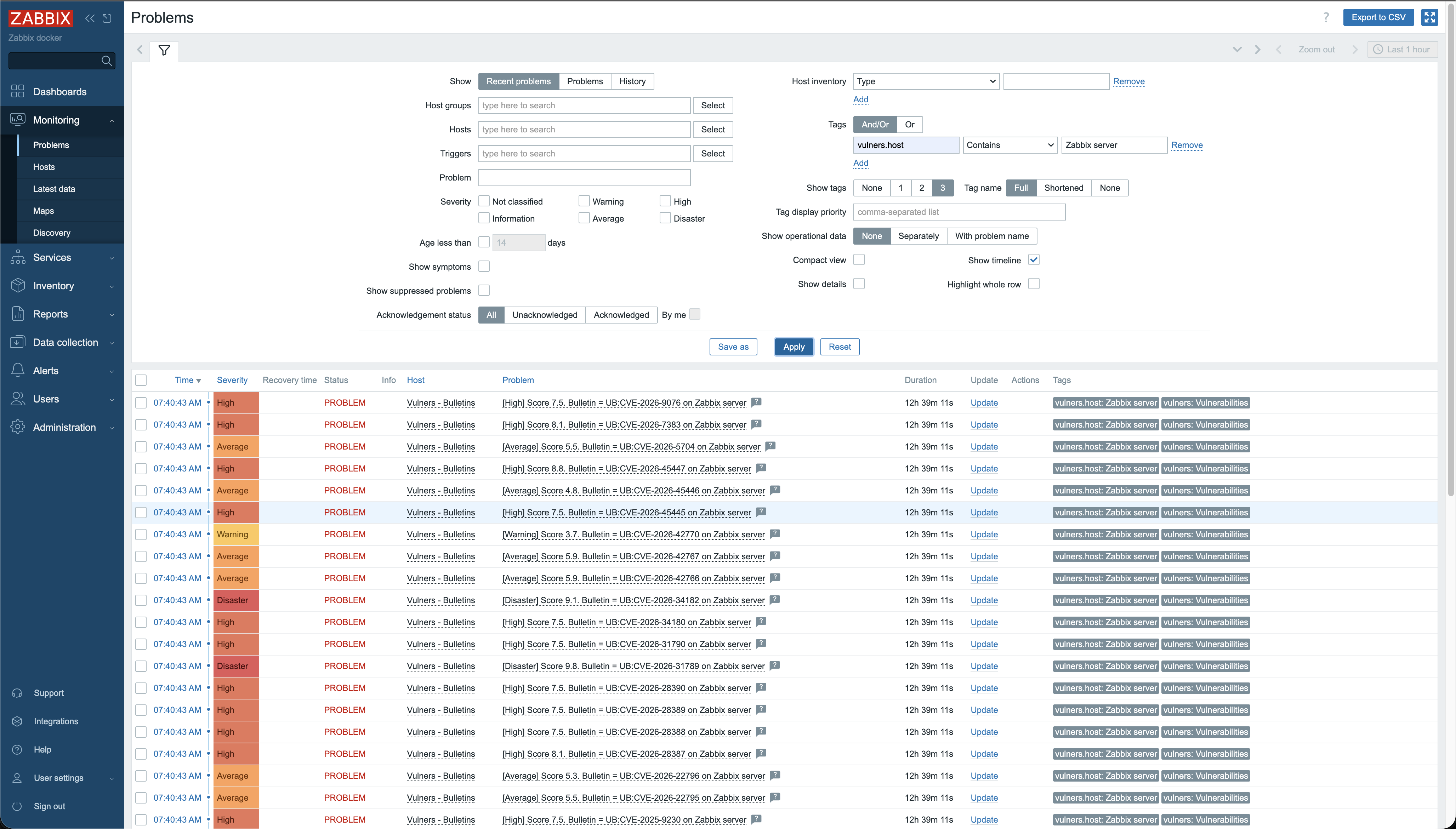
Task: Click the Users icon in sidebar
Action: coord(18,399)
